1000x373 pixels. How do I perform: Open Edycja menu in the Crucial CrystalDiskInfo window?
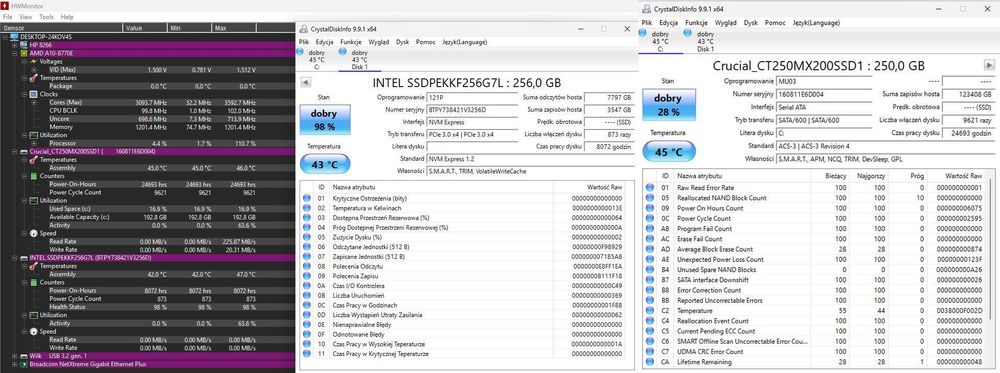[x=668, y=22]
